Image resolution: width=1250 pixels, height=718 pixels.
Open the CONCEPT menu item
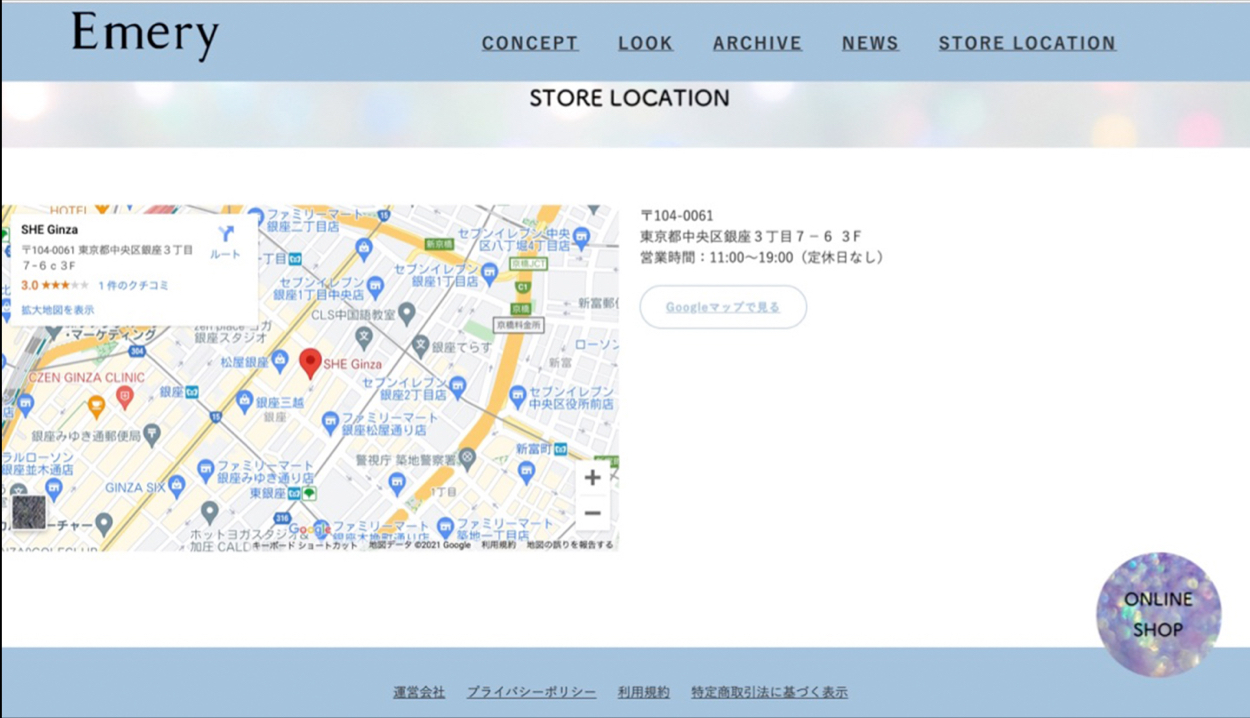pyautogui.click(x=530, y=43)
